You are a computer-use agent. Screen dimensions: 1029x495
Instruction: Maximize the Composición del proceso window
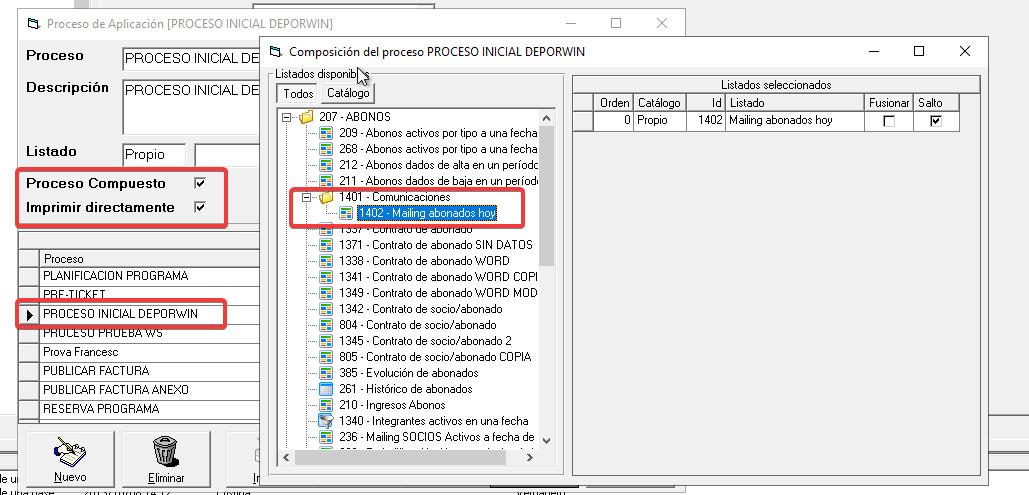(919, 51)
